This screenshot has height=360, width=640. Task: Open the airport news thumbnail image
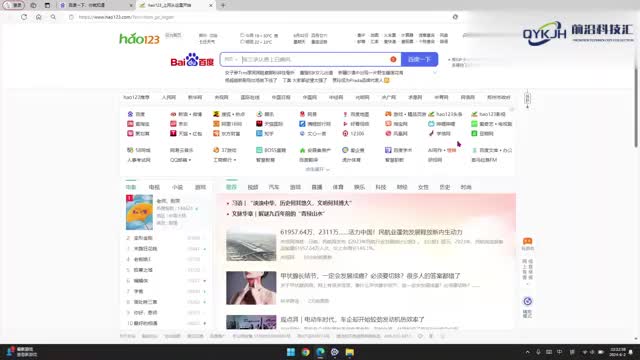(251, 245)
